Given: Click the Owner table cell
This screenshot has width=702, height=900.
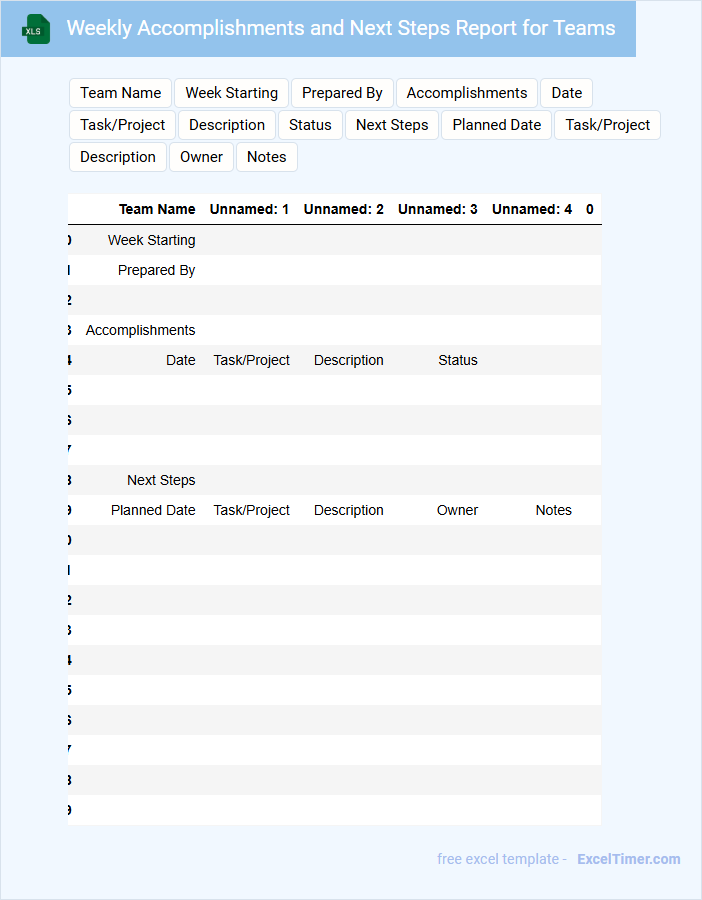Looking at the screenshot, I should click(457, 510).
